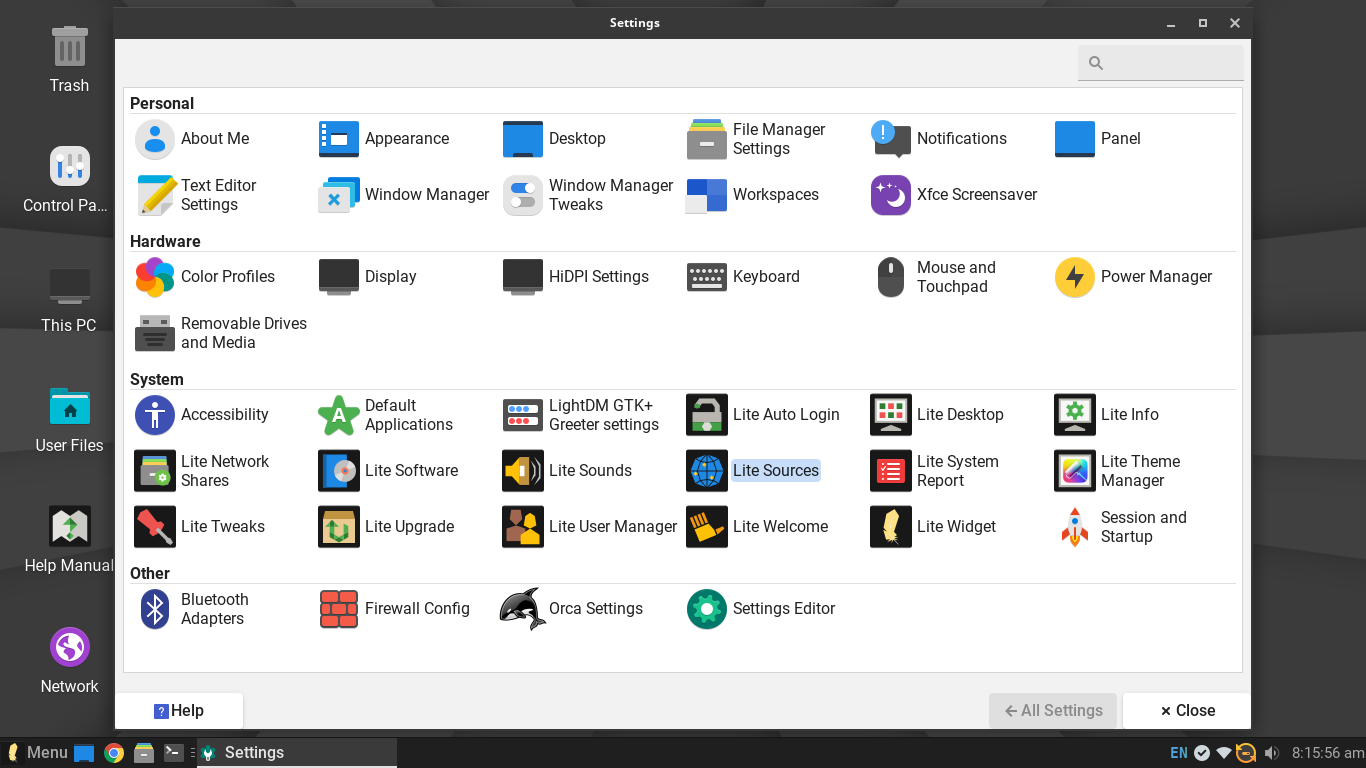Image resolution: width=1366 pixels, height=768 pixels.
Task: Open Lite Auto Login icon
Action: [707, 415]
